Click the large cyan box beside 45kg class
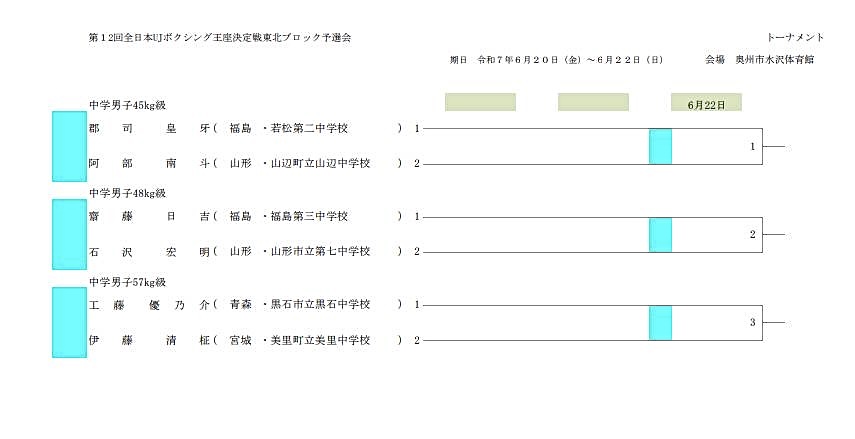 [69, 146]
